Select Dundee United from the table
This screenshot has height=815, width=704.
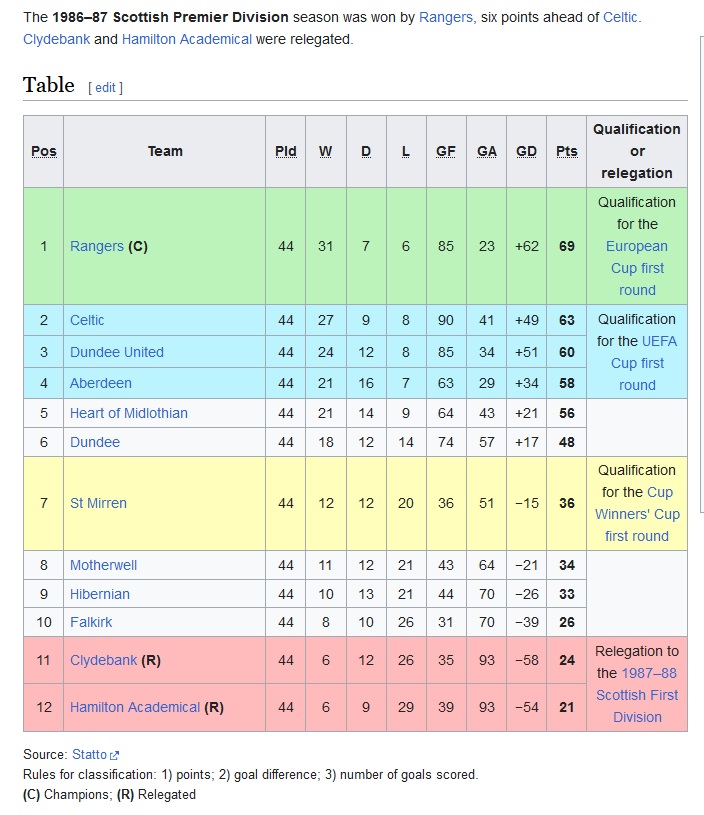(x=117, y=351)
